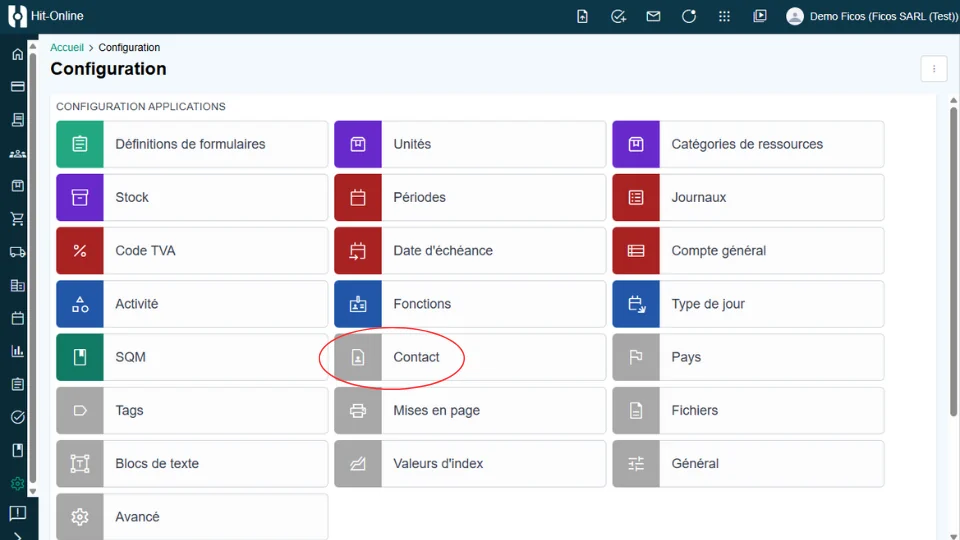Viewport: 960px width, 540px height.
Task: Click the main page vertical scrollbar
Action: pos(952,250)
